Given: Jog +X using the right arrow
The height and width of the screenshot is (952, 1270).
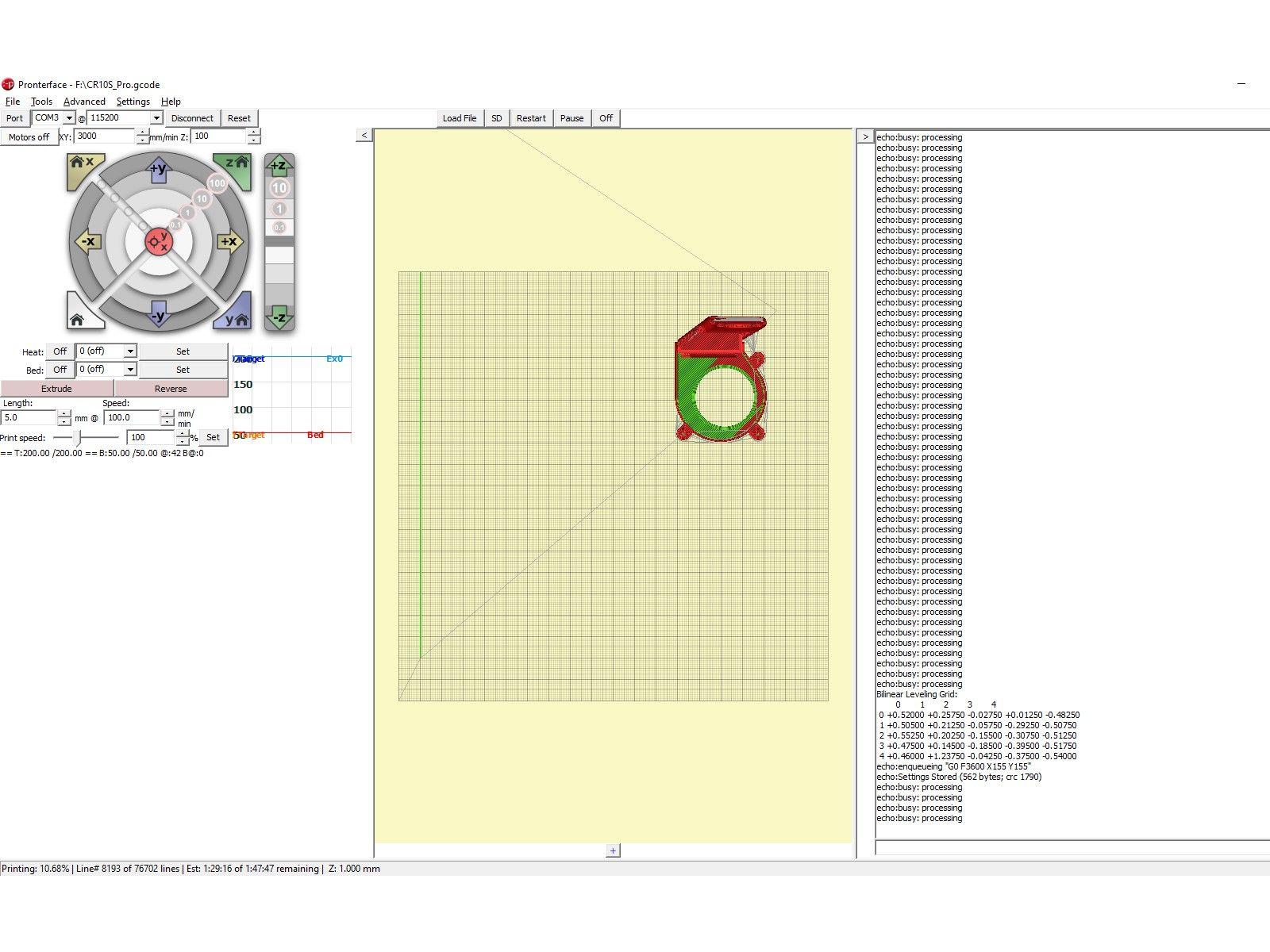Looking at the screenshot, I should click(230, 241).
